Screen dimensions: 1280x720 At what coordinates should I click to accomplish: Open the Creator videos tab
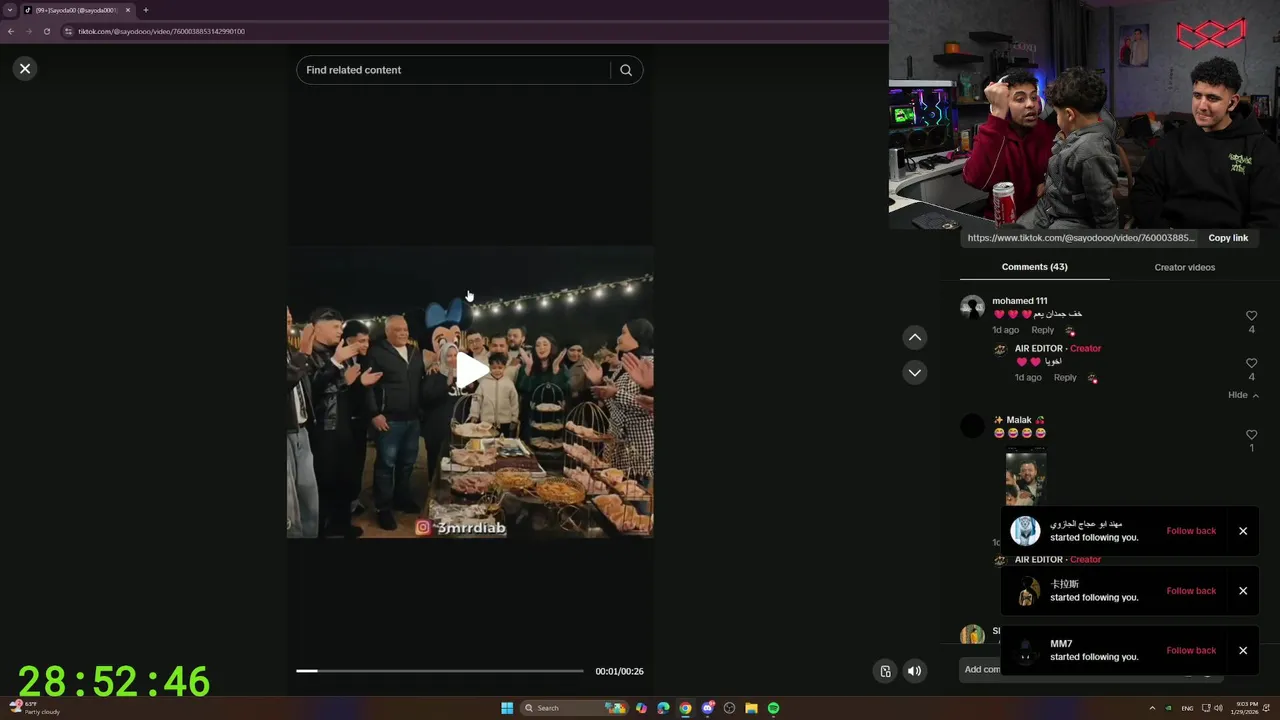click(x=1184, y=267)
